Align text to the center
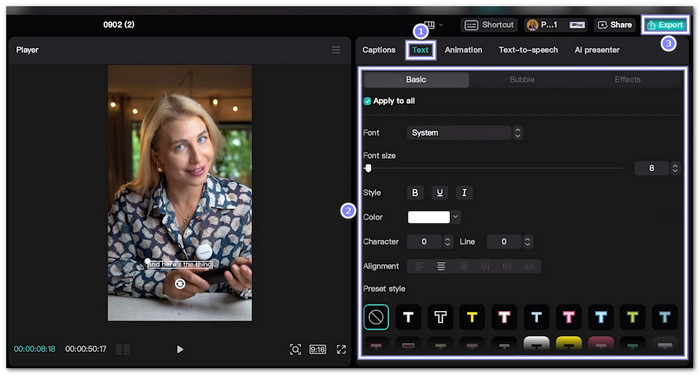 coord(441,267)
